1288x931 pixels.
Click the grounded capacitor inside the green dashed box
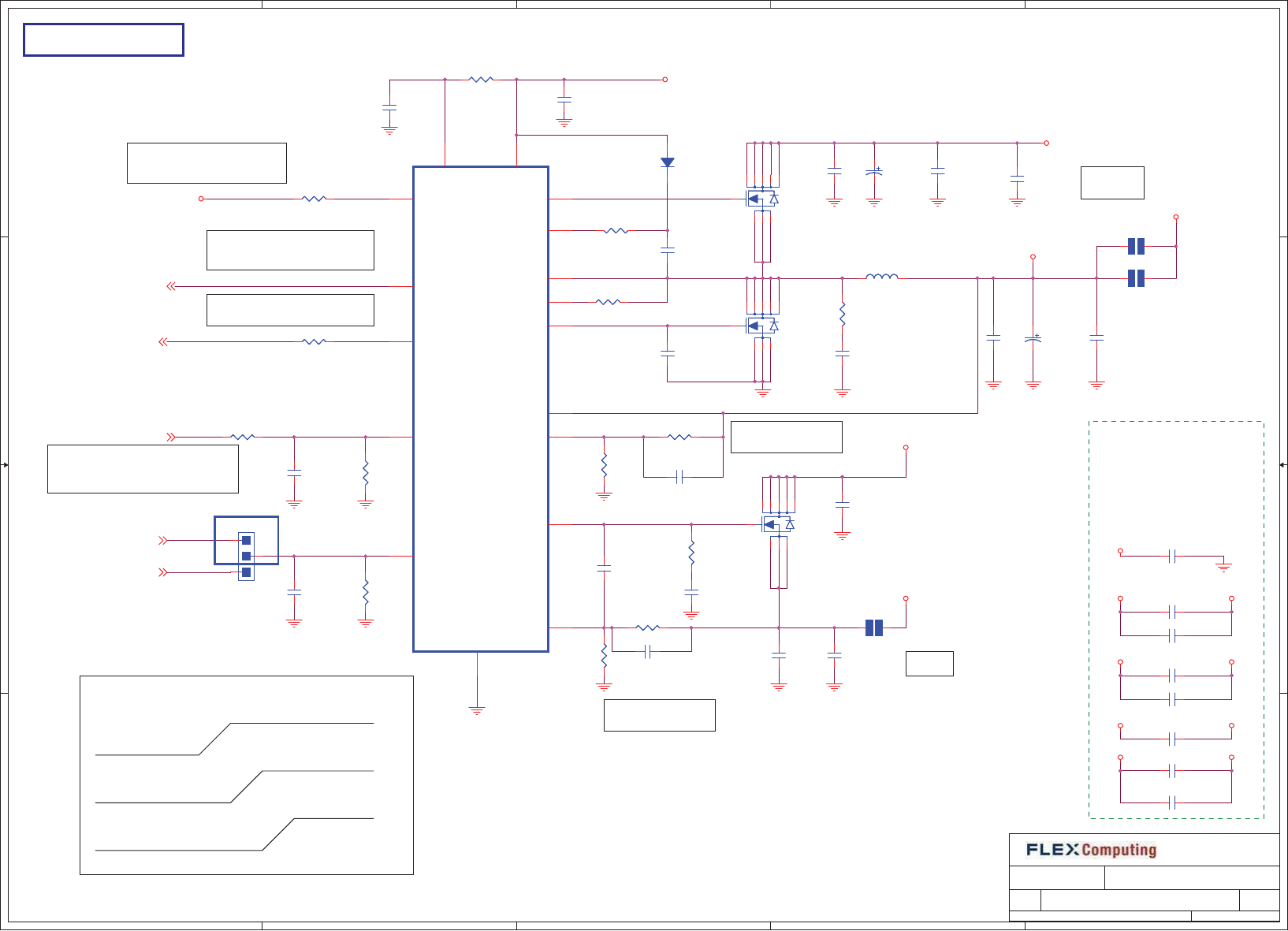[x=1172, y=557]
